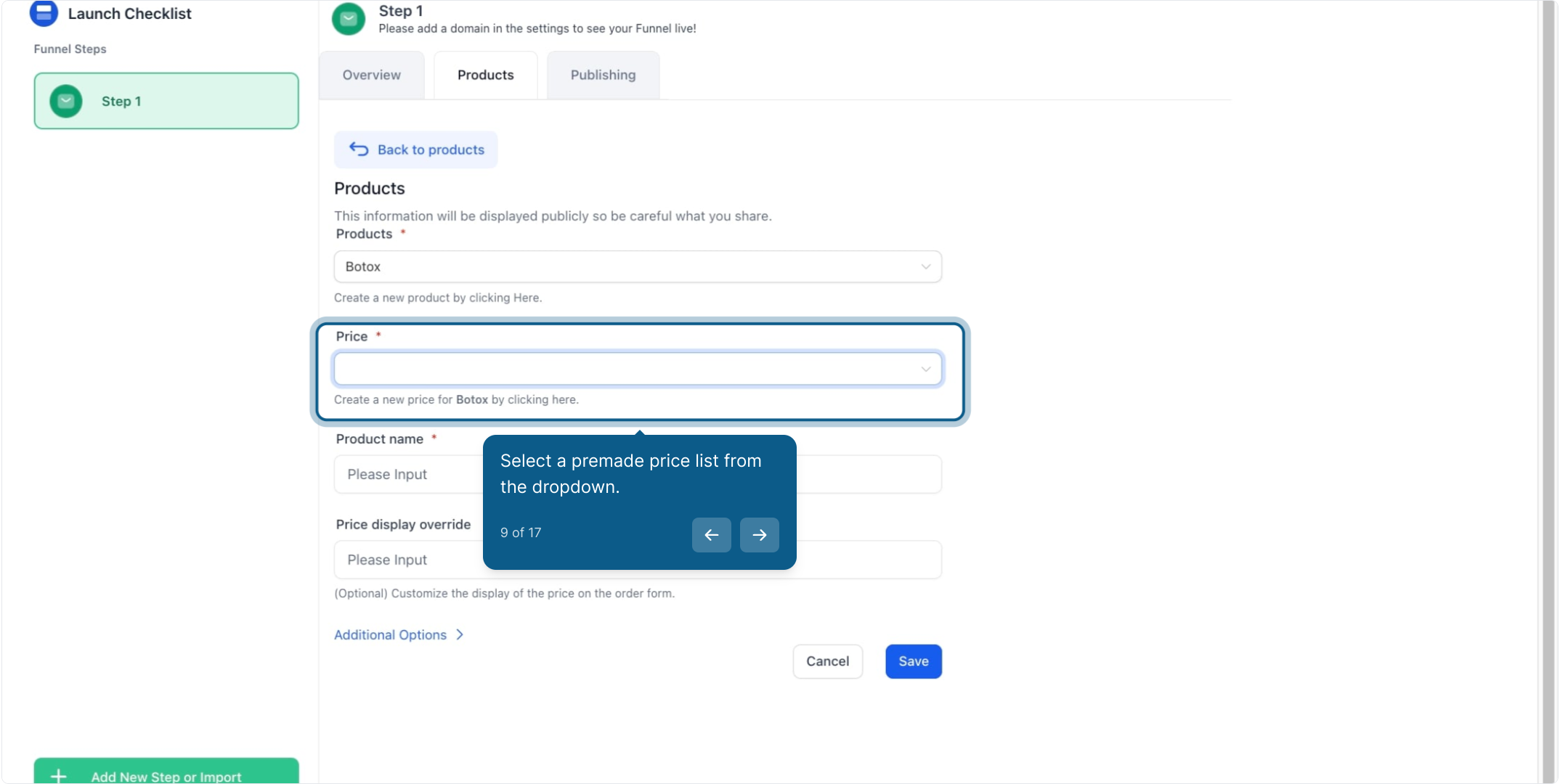The height and width of the screenshot is (784, 1560).
Task: Click 'Create a new product by clicking Here' text
Action: 438,298
